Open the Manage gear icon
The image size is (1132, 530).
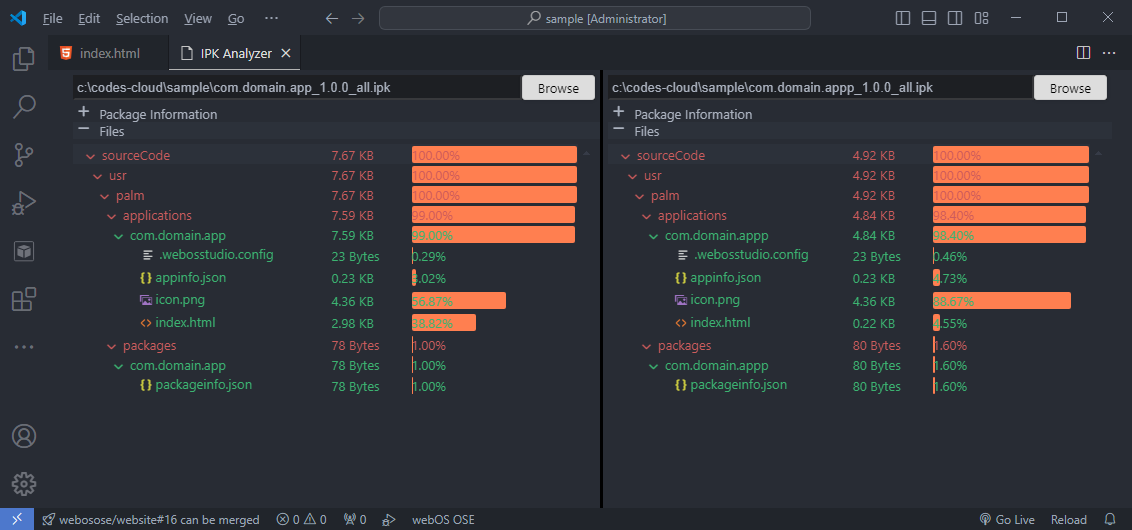tap(24, 484)
